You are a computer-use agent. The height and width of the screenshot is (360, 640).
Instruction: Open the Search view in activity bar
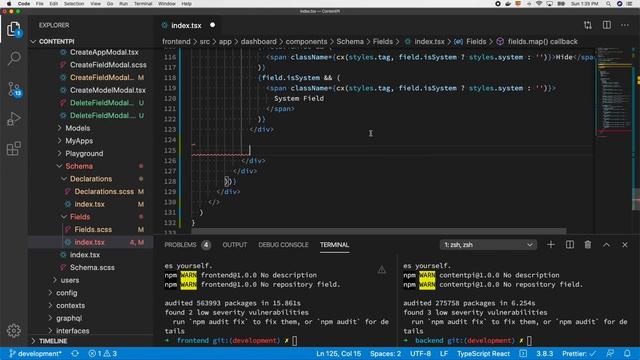[14, 59]
